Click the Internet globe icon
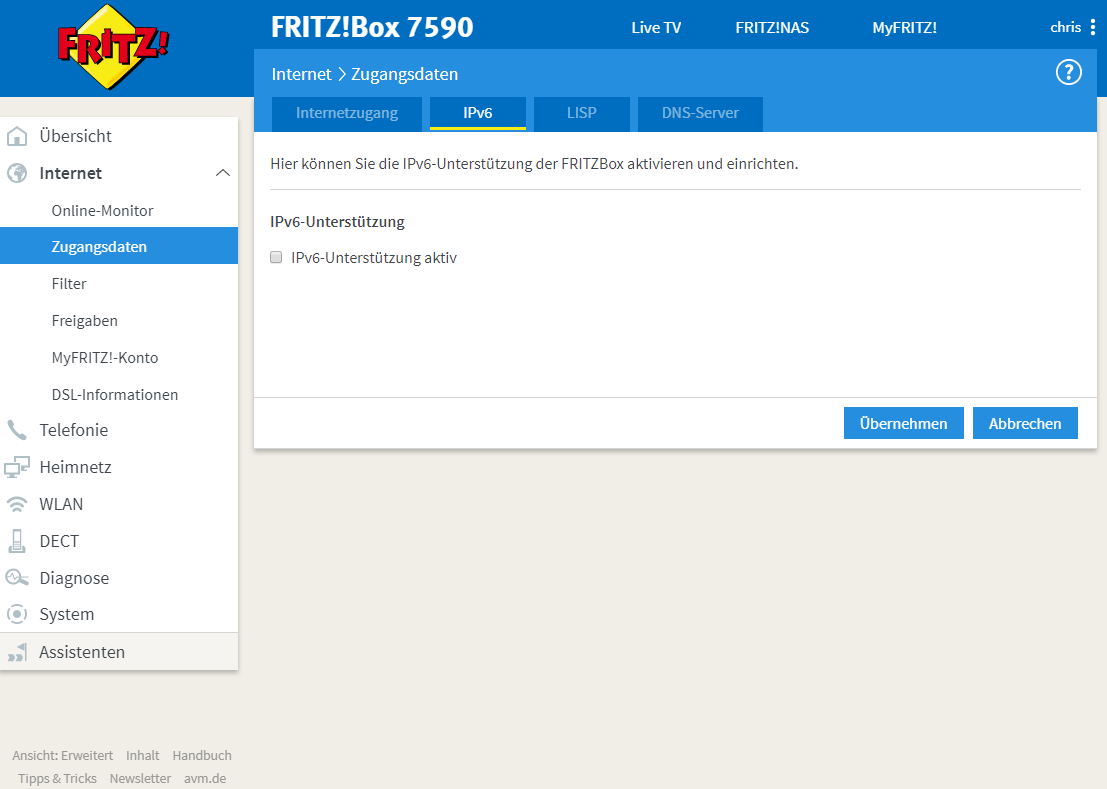 pyautogui.click(x=17, y=173)
